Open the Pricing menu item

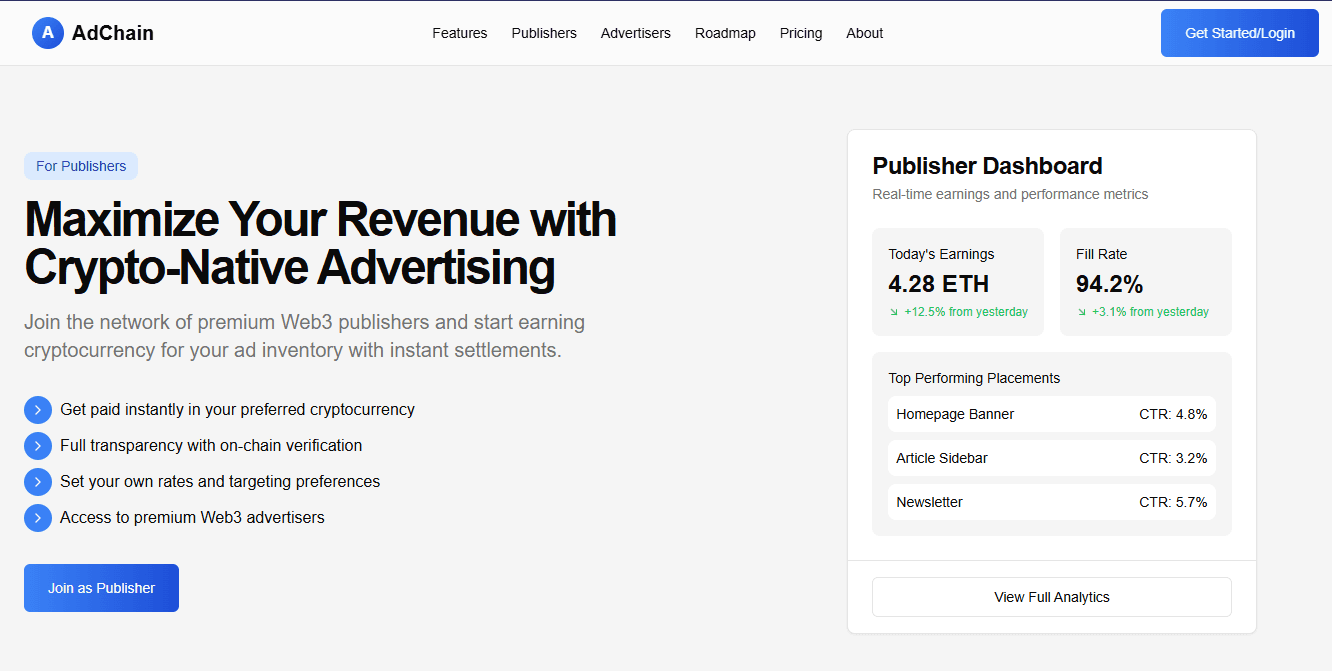pyautogui.click(x=801, y=33)
